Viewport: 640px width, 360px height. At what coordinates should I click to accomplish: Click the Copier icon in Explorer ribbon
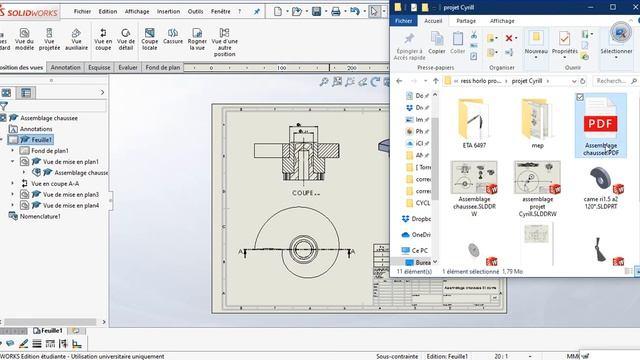(x=437, y=43)
